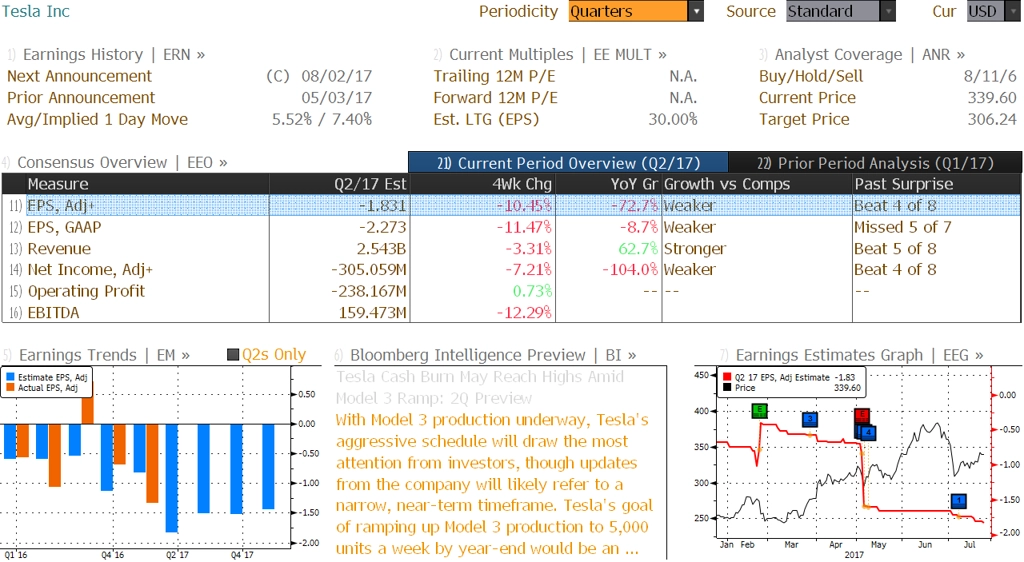Toggle the Q2s Only checkbox
Image resolution: width=1024 pixels, height=562 pixels.
click(x=233, y=355)
